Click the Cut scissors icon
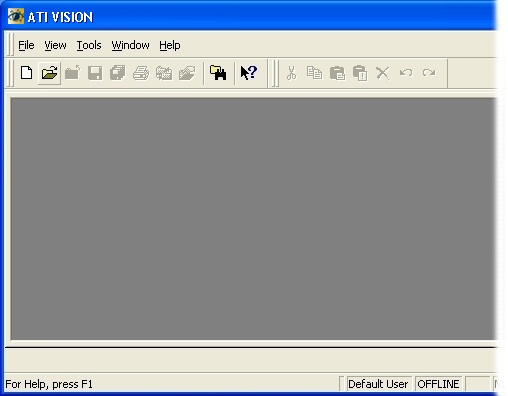 tap(291, 73)
